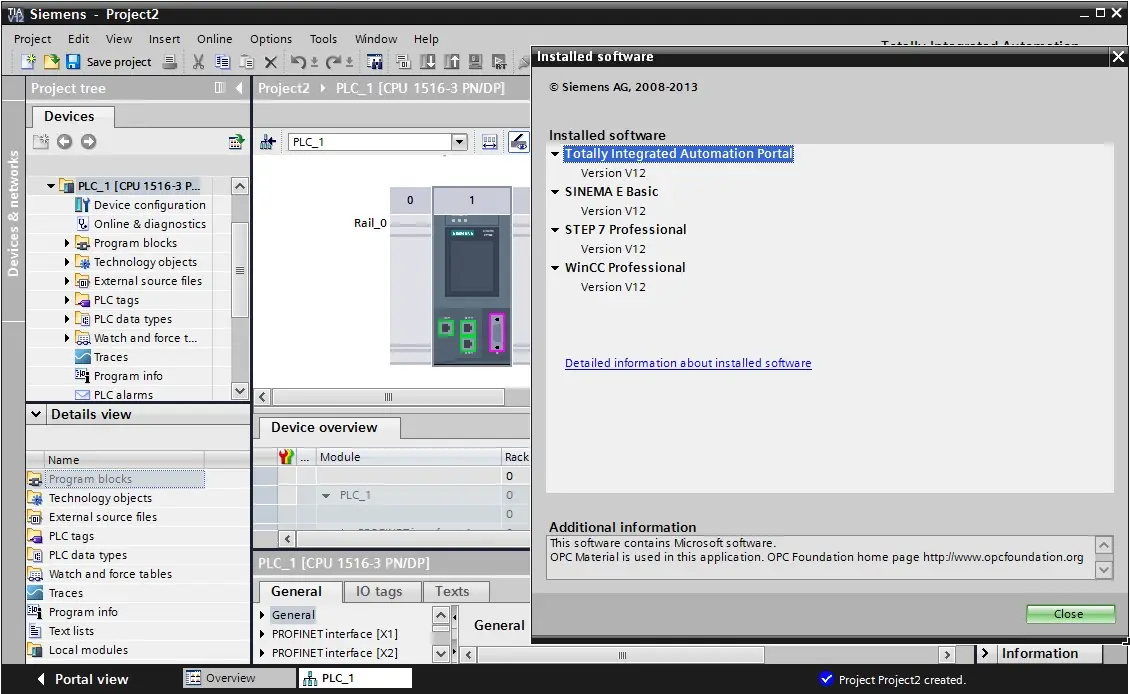The image size is (1130, 694).
Task: Expand the PLC tags tree node
Action: click(x=67, y=300)
